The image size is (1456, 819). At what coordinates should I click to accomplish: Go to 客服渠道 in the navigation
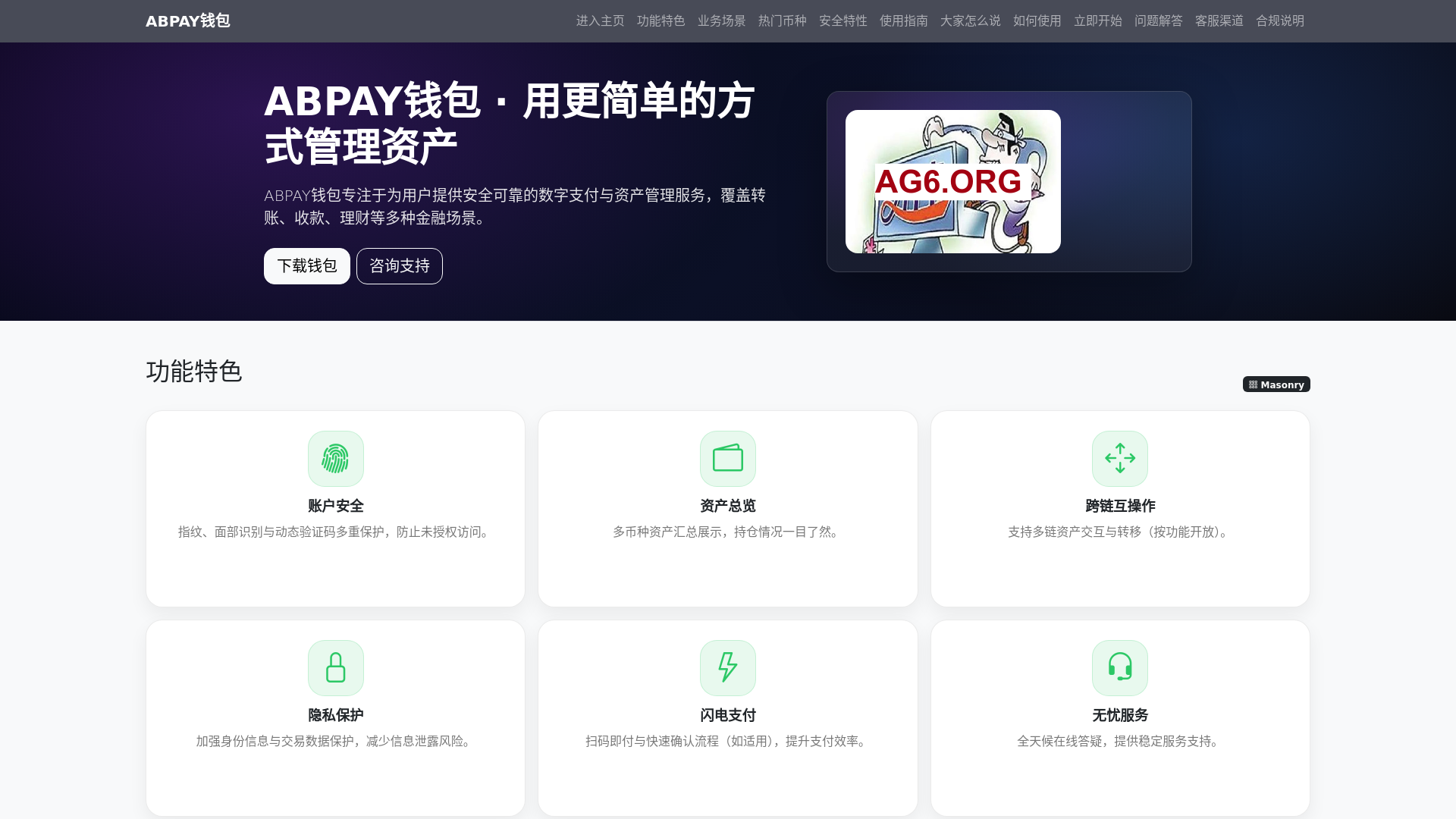[1219, 21]
